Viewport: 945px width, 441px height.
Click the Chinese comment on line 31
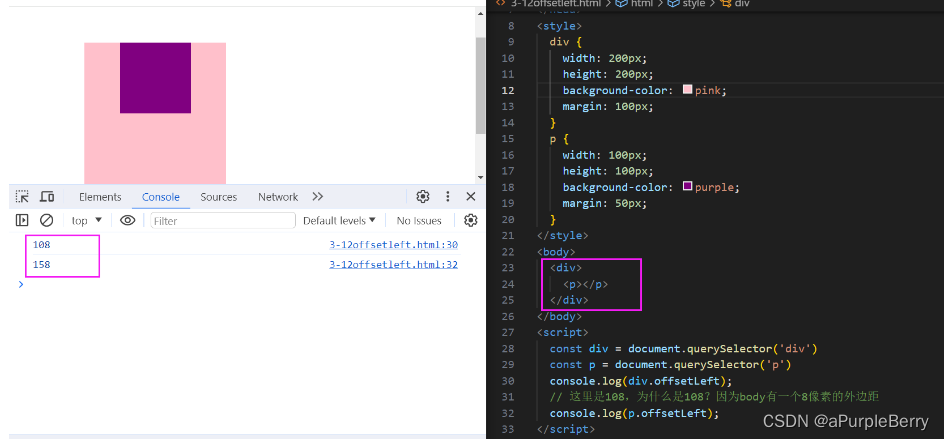click(714, 397)
